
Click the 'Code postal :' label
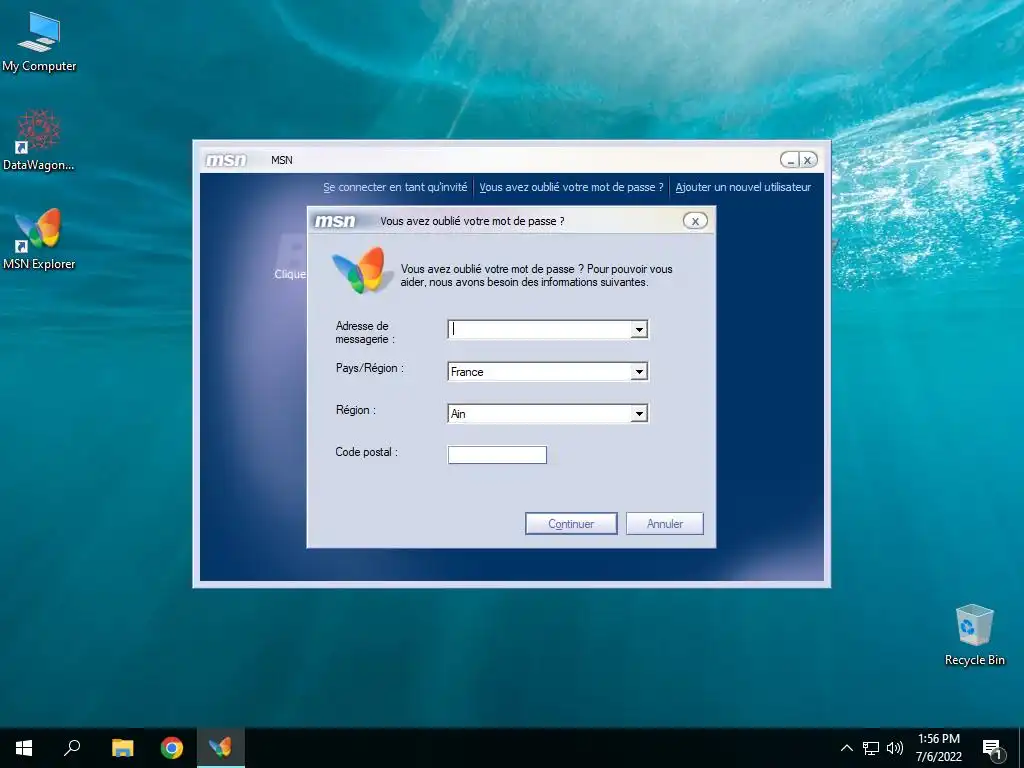click(x=366, y=452)
